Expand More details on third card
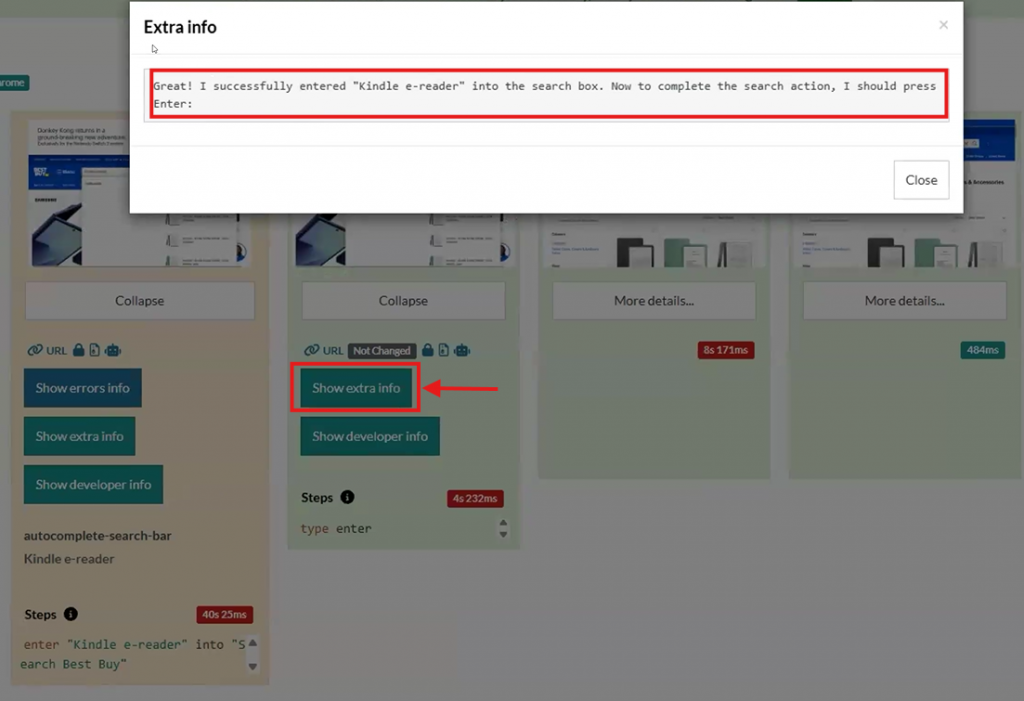Image resolution: width=1024 pixels, height=701 pixels. [x=653, y=300]
